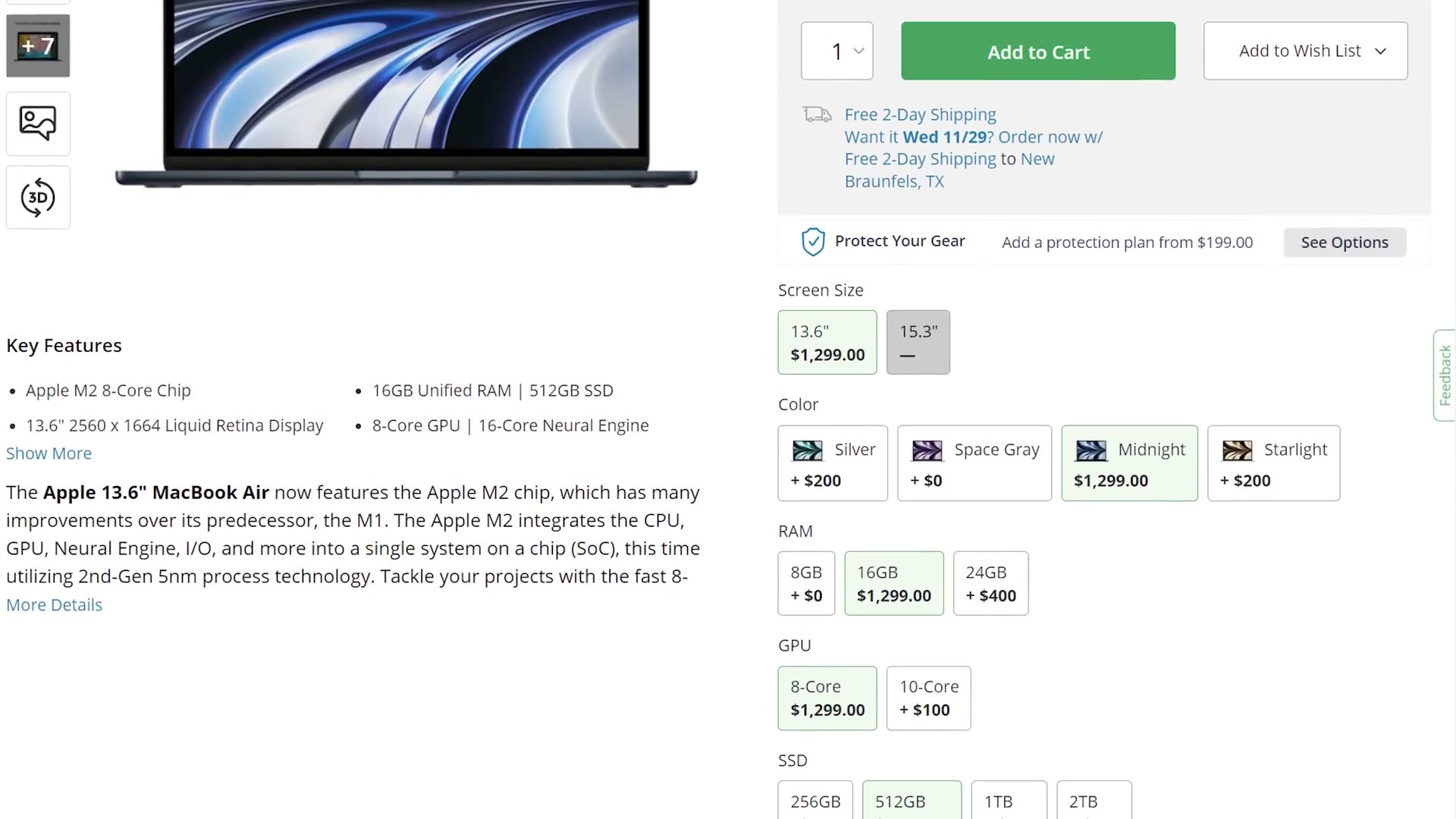Click the 'RAM' section label
1456x819 pixels.
pyautogui.click(x=795, y=532)
